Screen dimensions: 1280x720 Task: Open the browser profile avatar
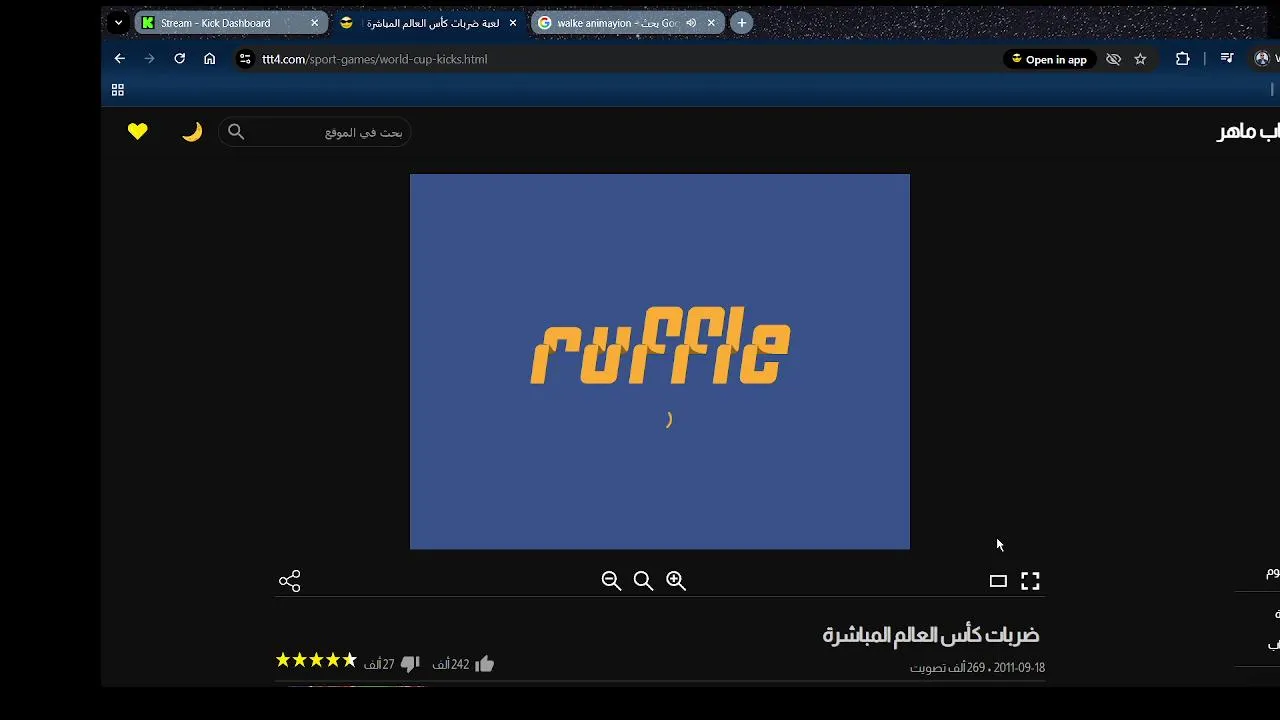[x=1262, y=59]
